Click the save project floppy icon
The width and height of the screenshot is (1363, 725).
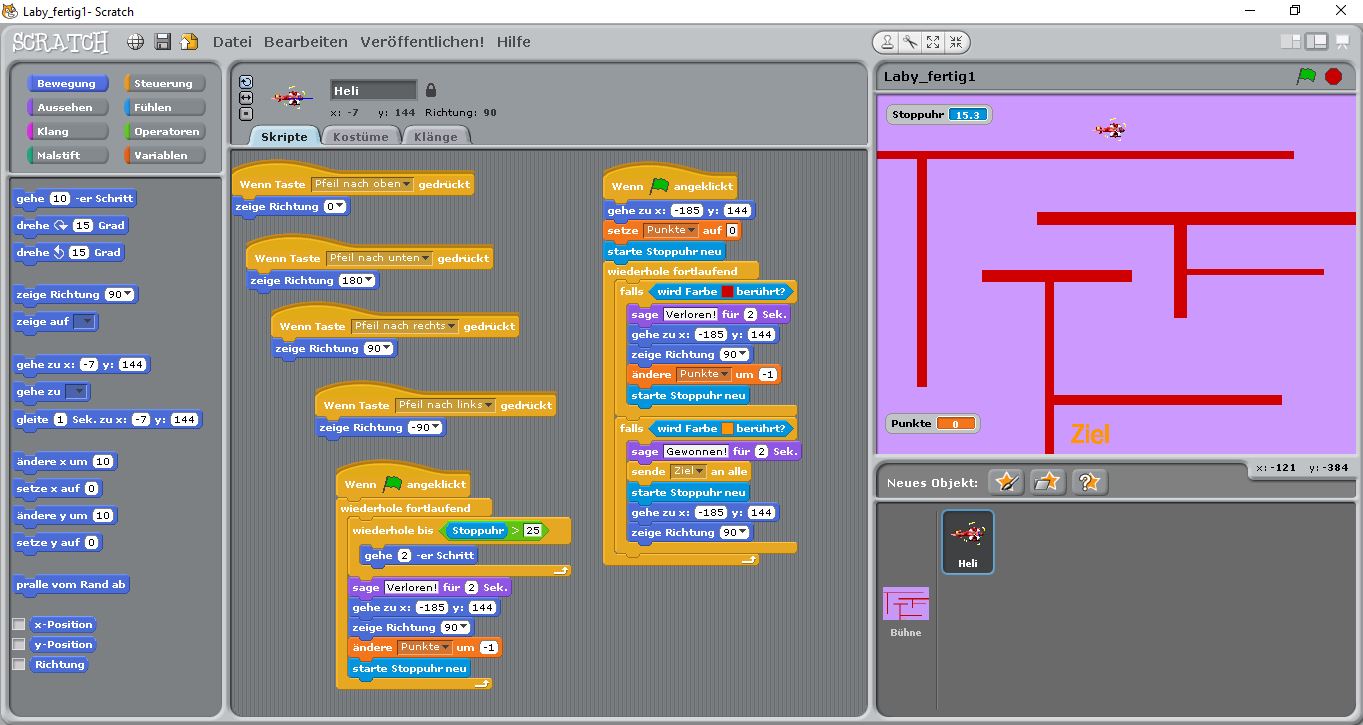pyautogui.click(x=162, y=42)
